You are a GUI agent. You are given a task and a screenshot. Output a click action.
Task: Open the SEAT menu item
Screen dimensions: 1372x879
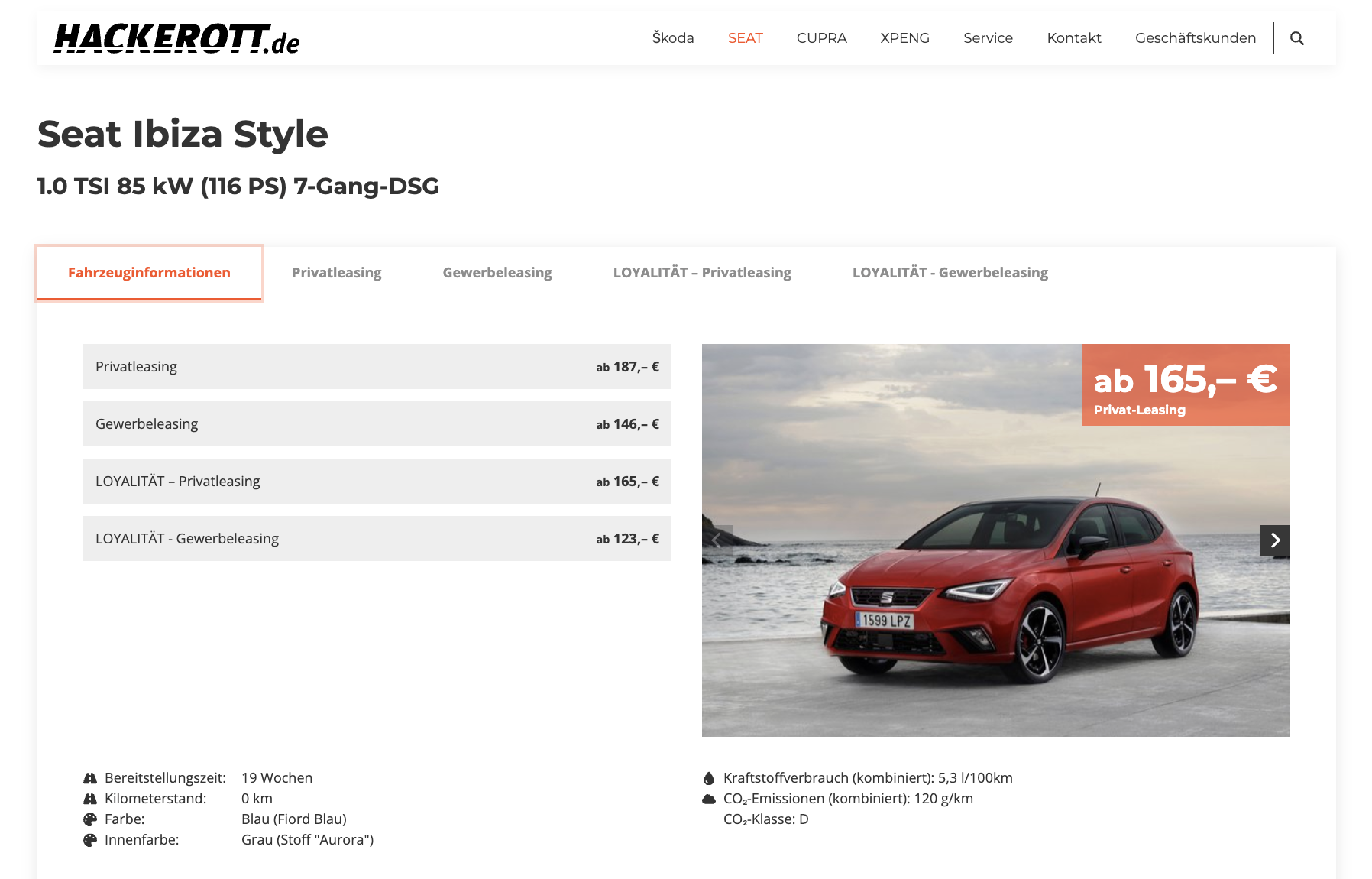(745, 38)
